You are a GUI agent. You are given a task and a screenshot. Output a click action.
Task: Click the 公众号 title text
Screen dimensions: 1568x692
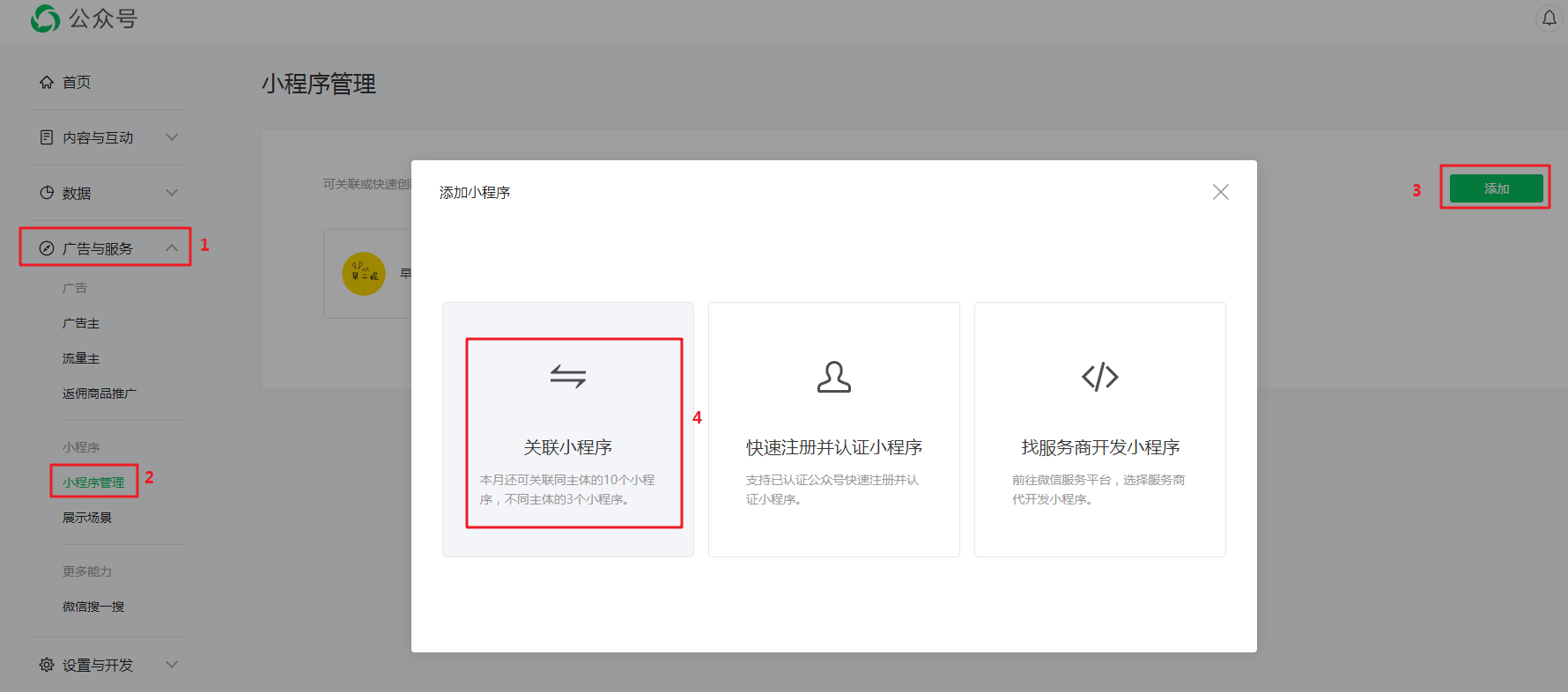coord(103,18)
